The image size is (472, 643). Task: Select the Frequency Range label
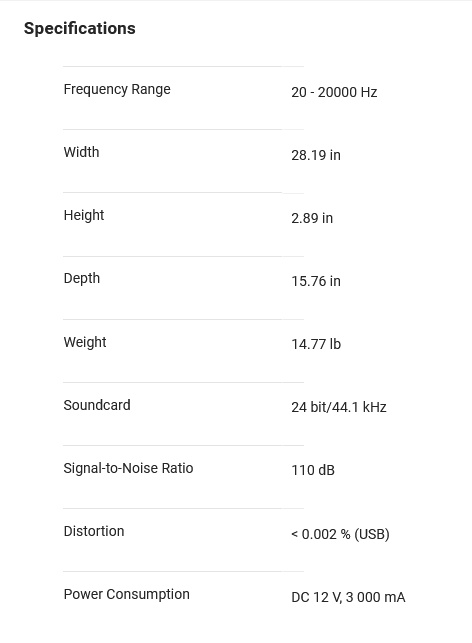(117, 89)
